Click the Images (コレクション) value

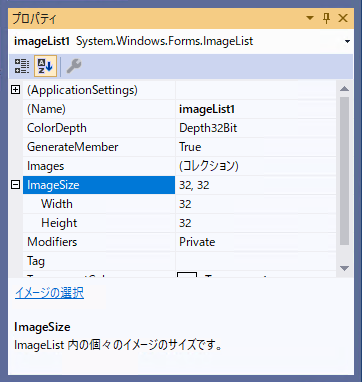pos(255,166)
